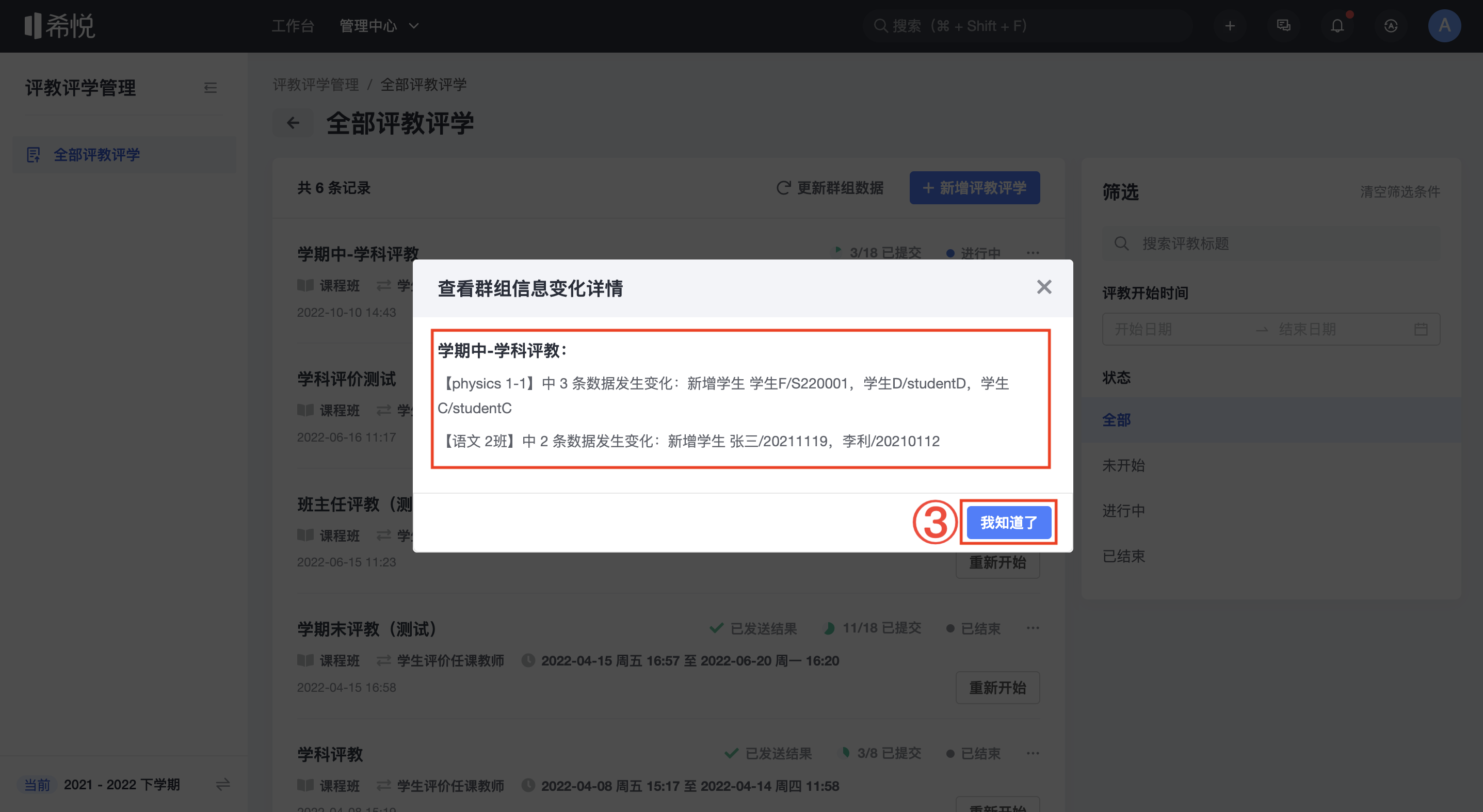Open the calendar icon in date range
Viewport: 1483px width, 812px height.
[x=1421, y=329]
